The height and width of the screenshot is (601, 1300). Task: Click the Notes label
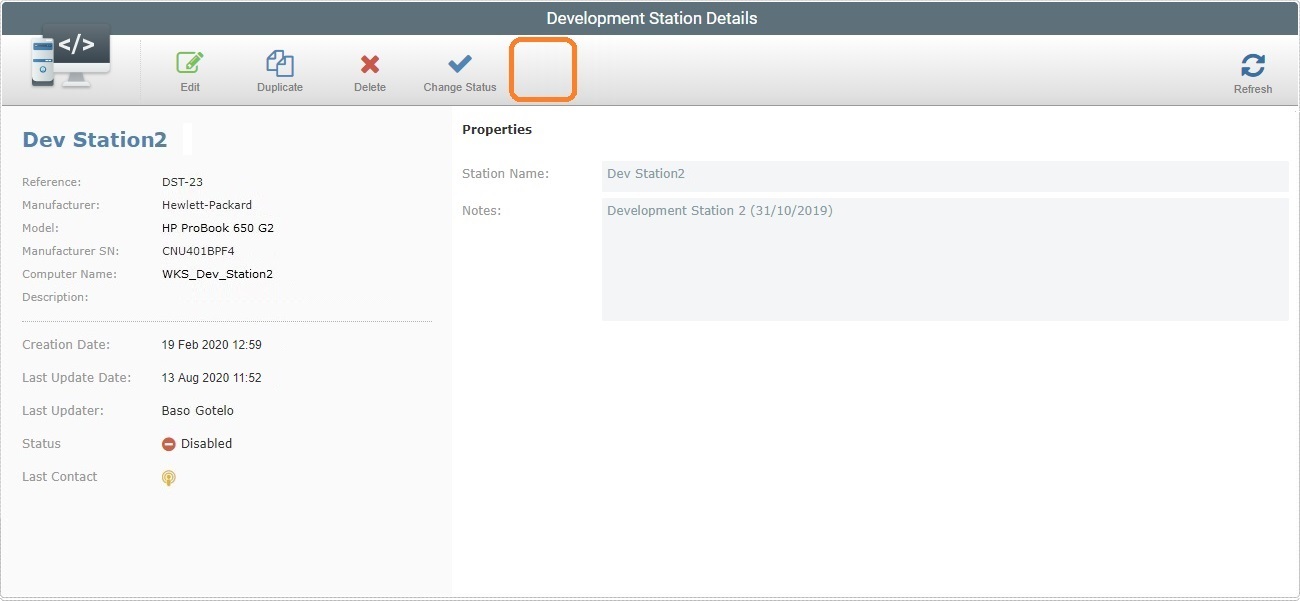[482, 211]
